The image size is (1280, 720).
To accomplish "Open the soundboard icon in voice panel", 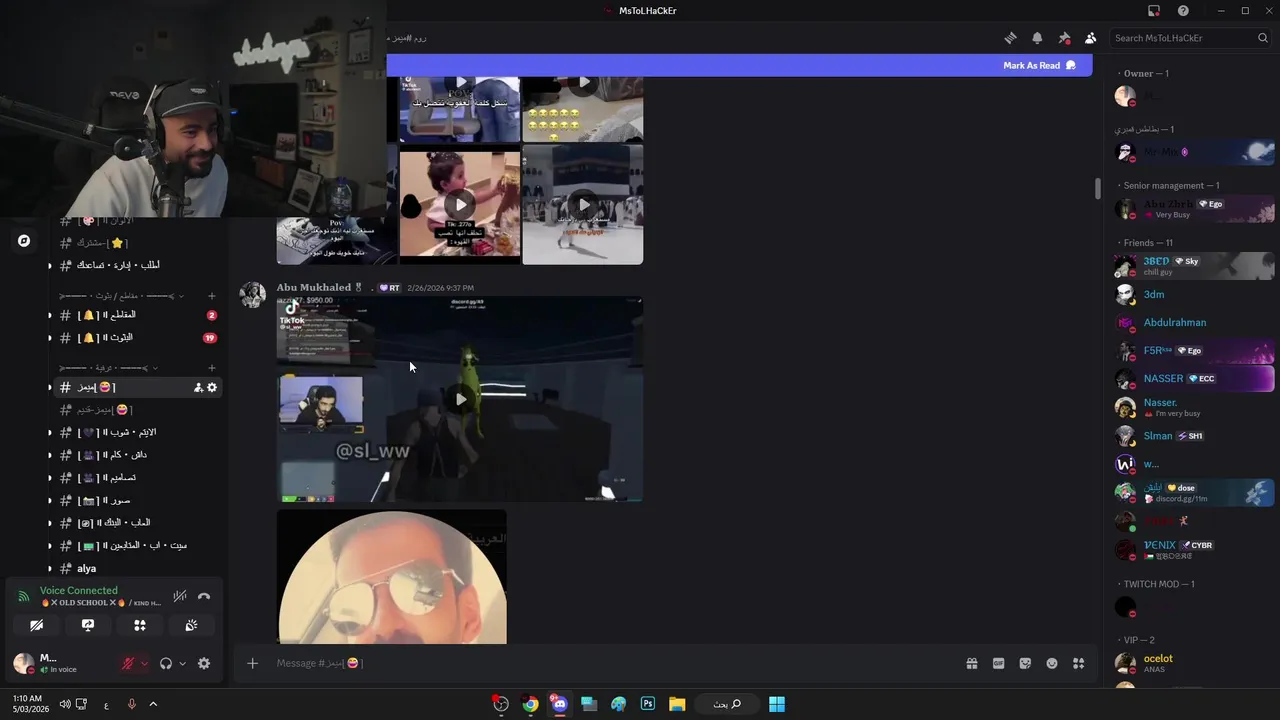I will click(191, 625).
